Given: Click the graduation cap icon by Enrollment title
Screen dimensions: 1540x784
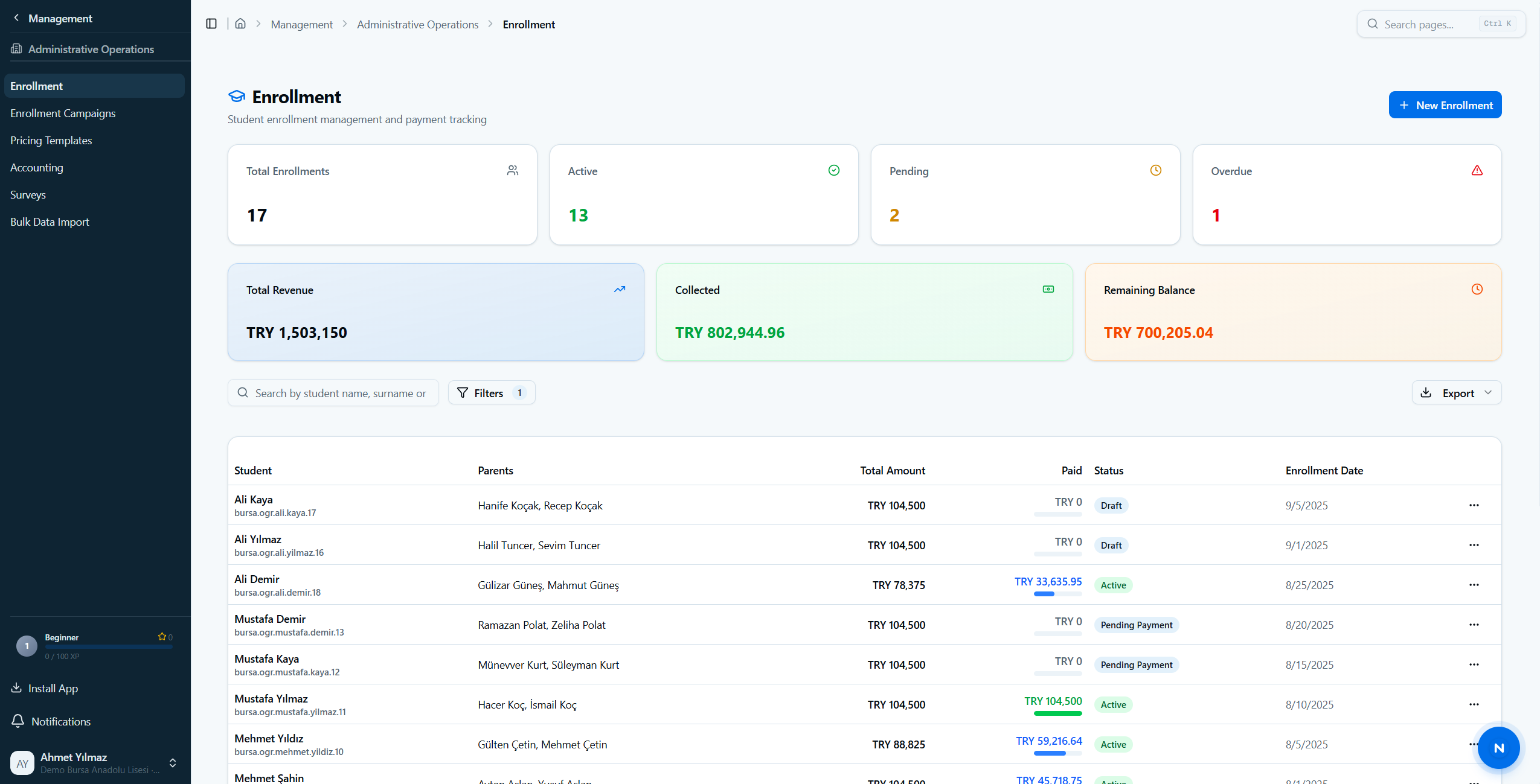Looking at the screenshot, I should pyautogui.click(x=237, y=97).
